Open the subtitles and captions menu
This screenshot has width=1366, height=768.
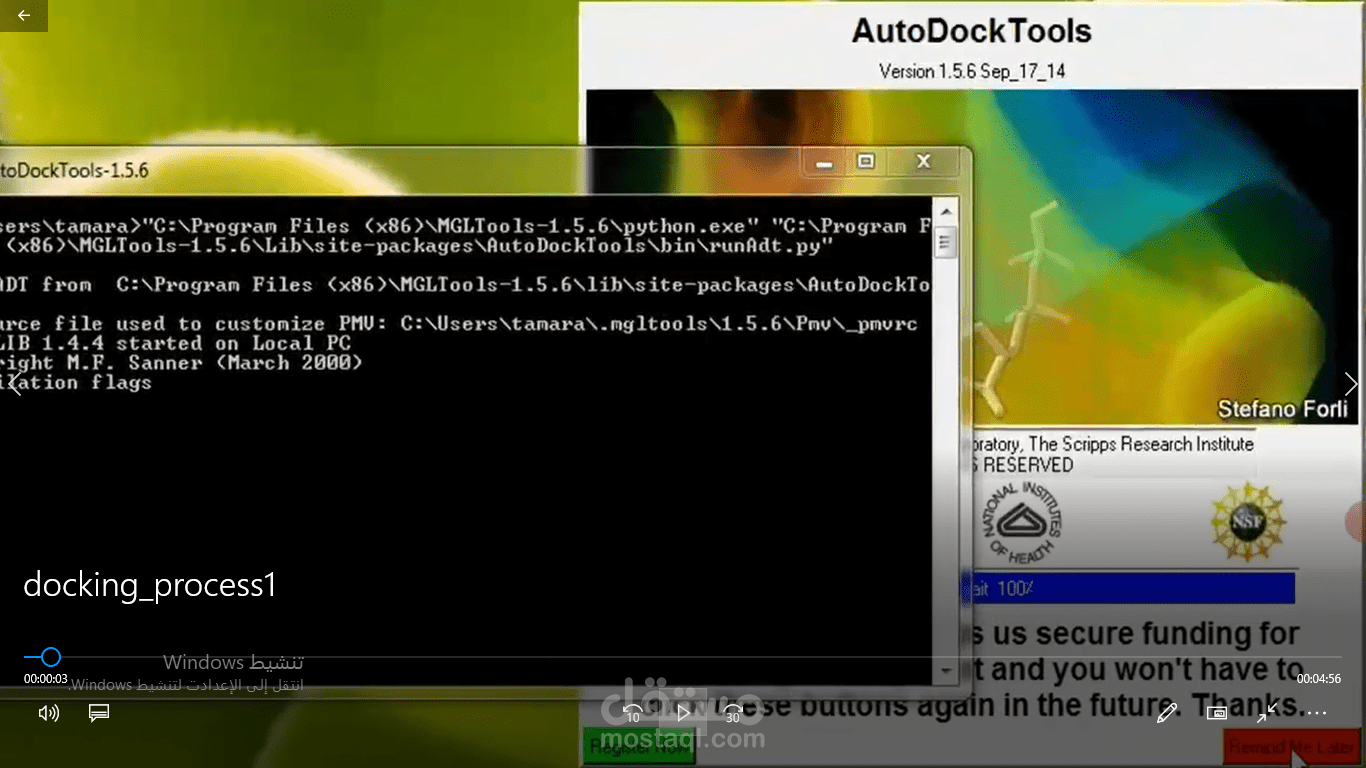pyautogui.click(x=98, y=713)
